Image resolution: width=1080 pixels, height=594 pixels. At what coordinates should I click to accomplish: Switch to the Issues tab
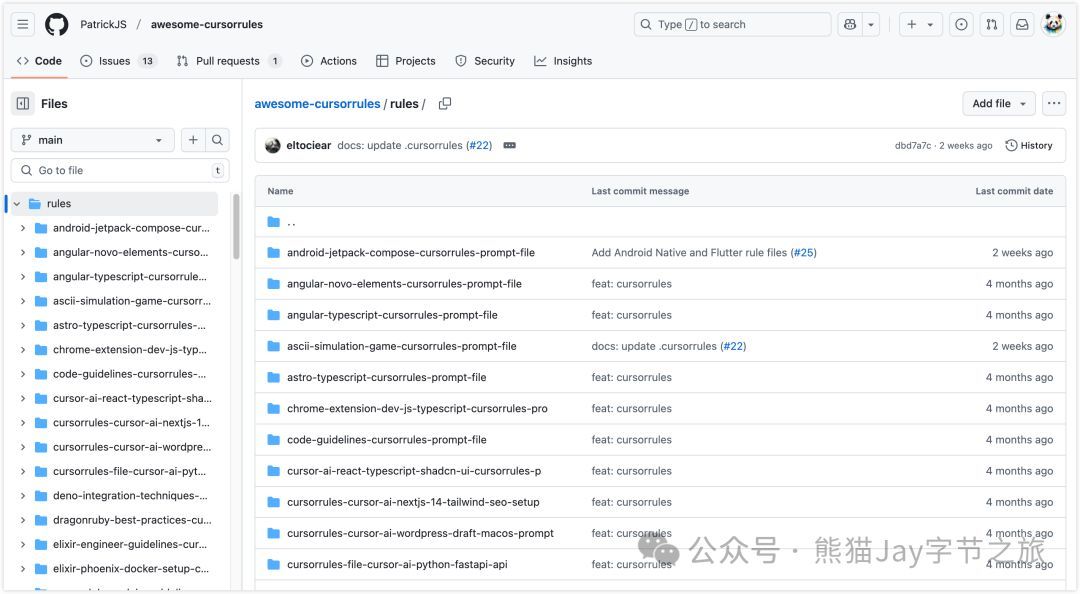[x=117, y=61]
